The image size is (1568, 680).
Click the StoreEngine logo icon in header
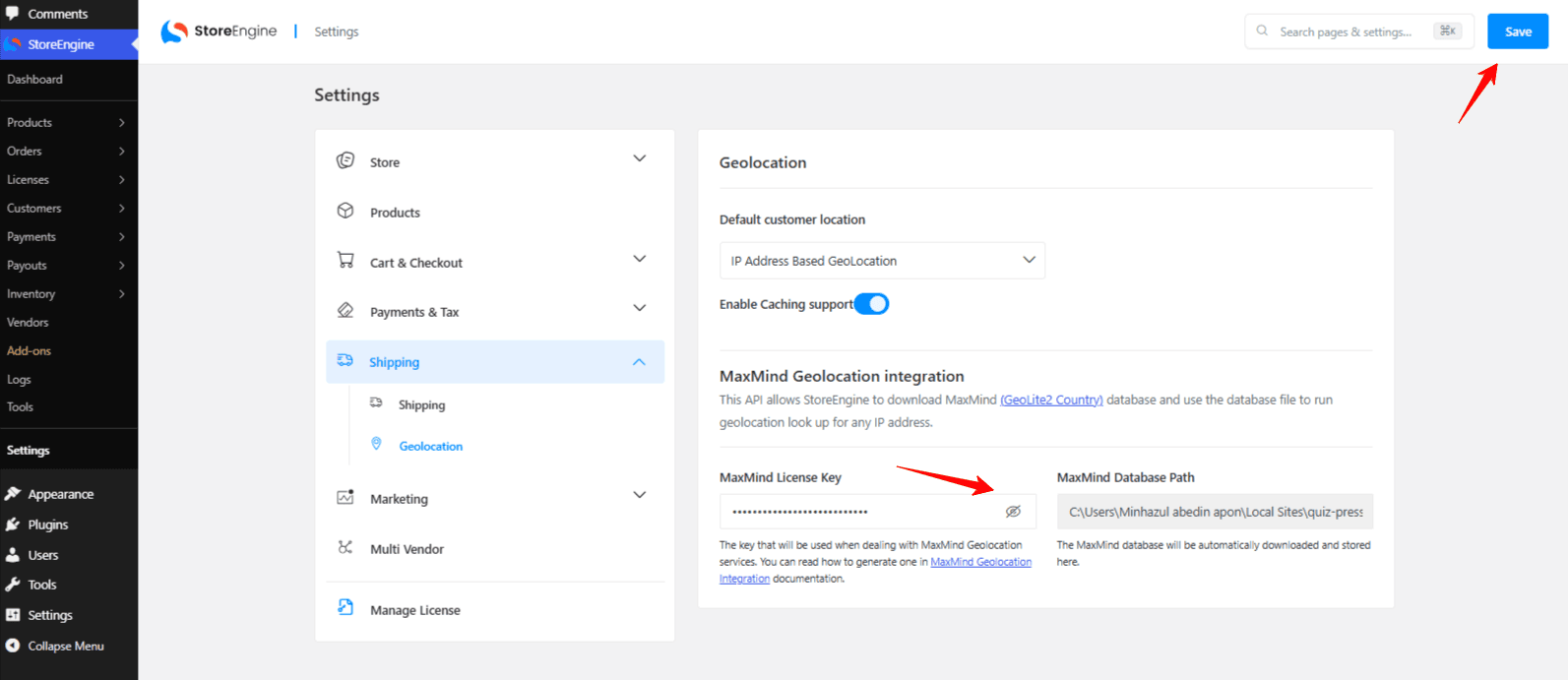point(174,31)
